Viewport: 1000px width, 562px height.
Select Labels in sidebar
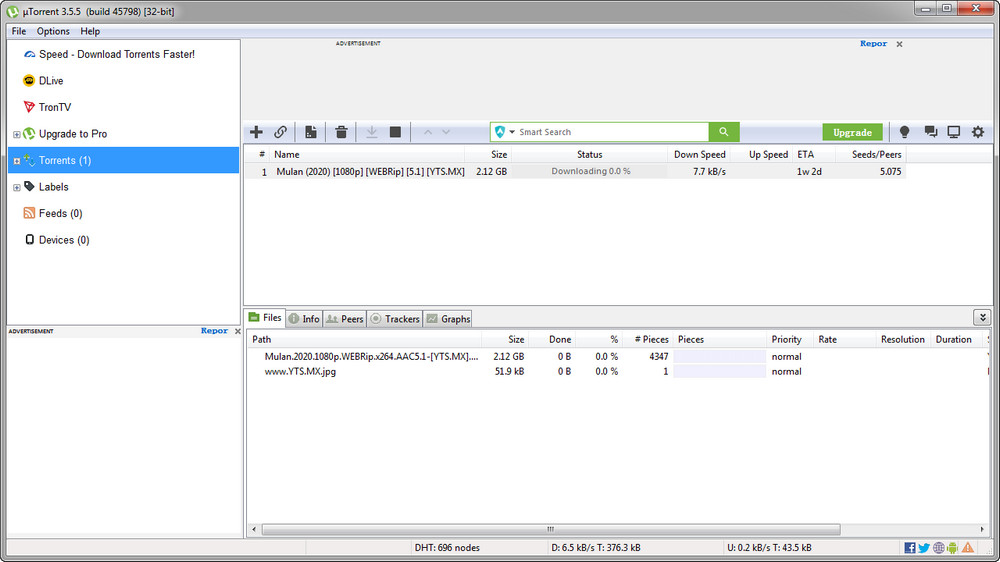(x=54, y=187)
